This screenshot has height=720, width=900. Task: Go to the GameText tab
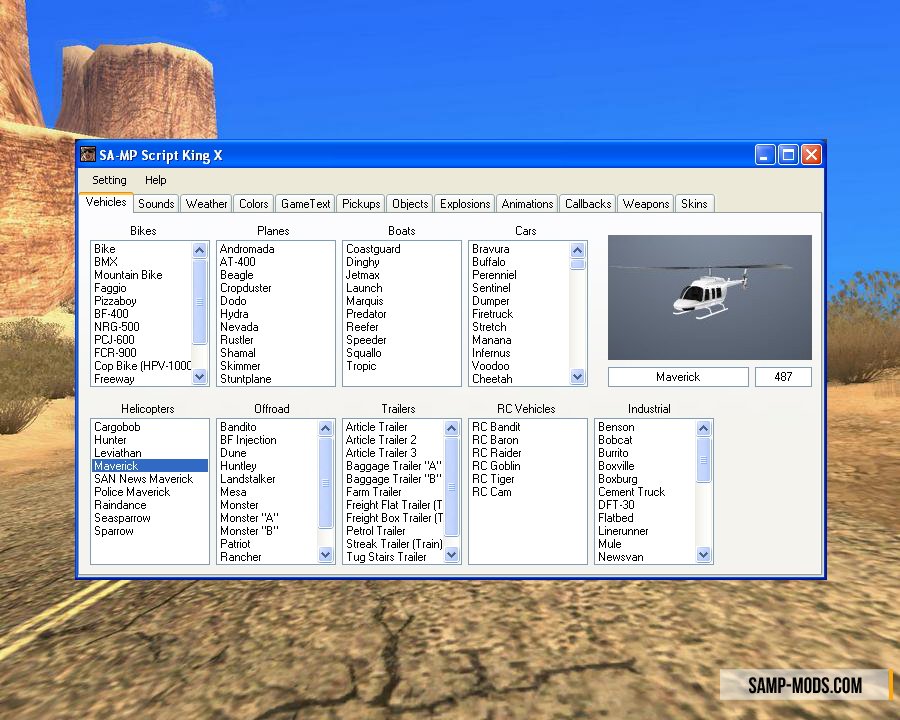305,204
